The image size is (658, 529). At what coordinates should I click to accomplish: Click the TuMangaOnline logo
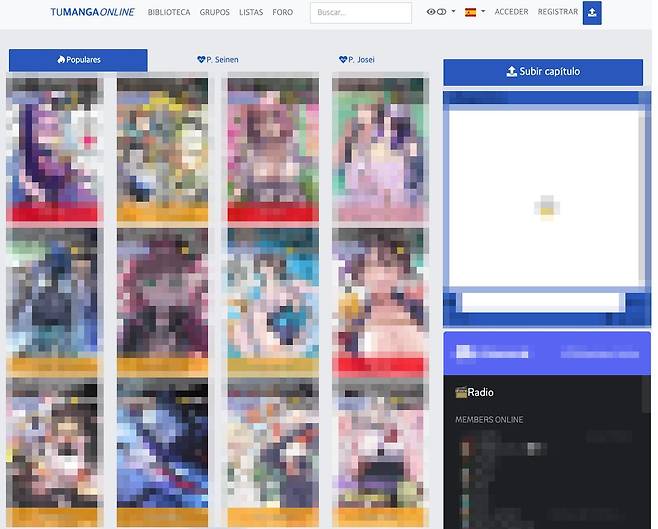click(92, 12)
